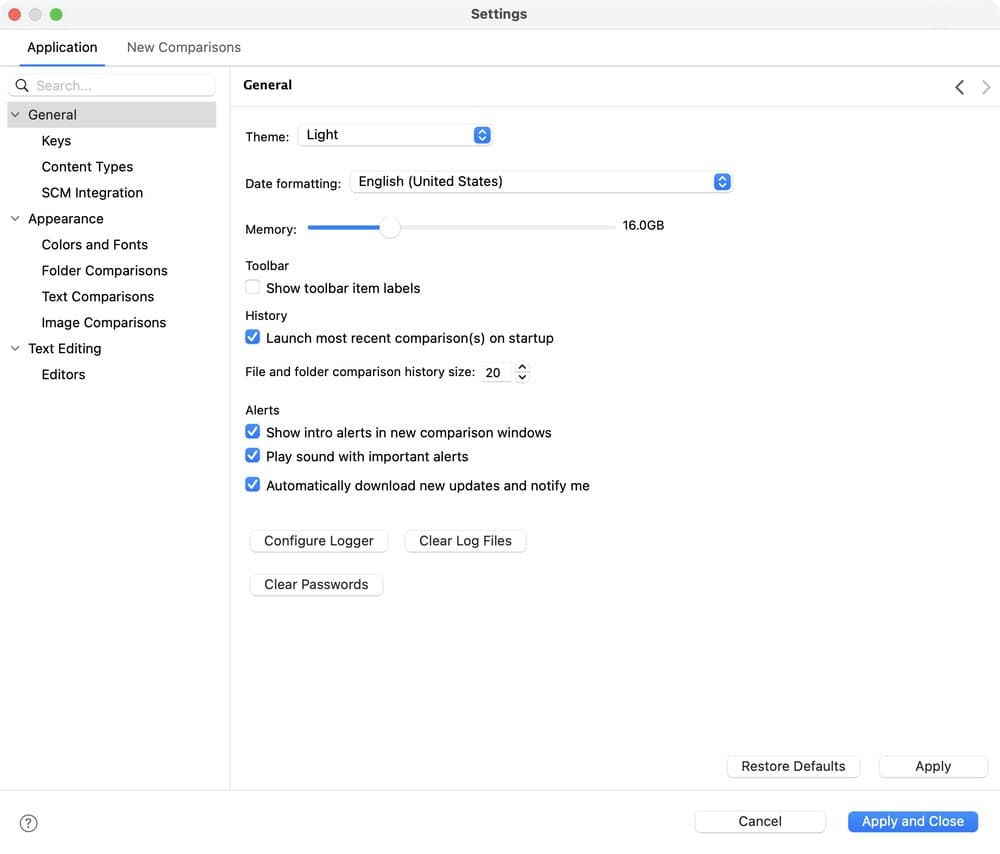Disable Automatically download new updates checkbox
The width and height of the screenshot is (1000, 854).
tap(253, 485)
